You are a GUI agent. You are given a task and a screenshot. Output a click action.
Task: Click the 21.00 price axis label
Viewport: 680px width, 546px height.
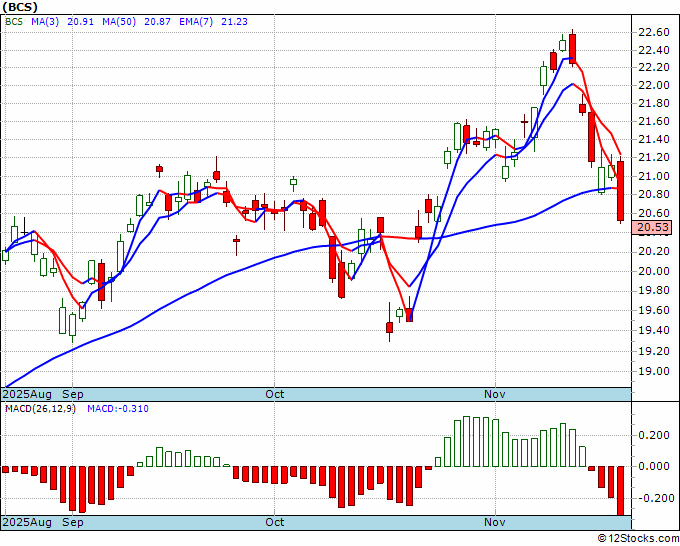point(654,176)
